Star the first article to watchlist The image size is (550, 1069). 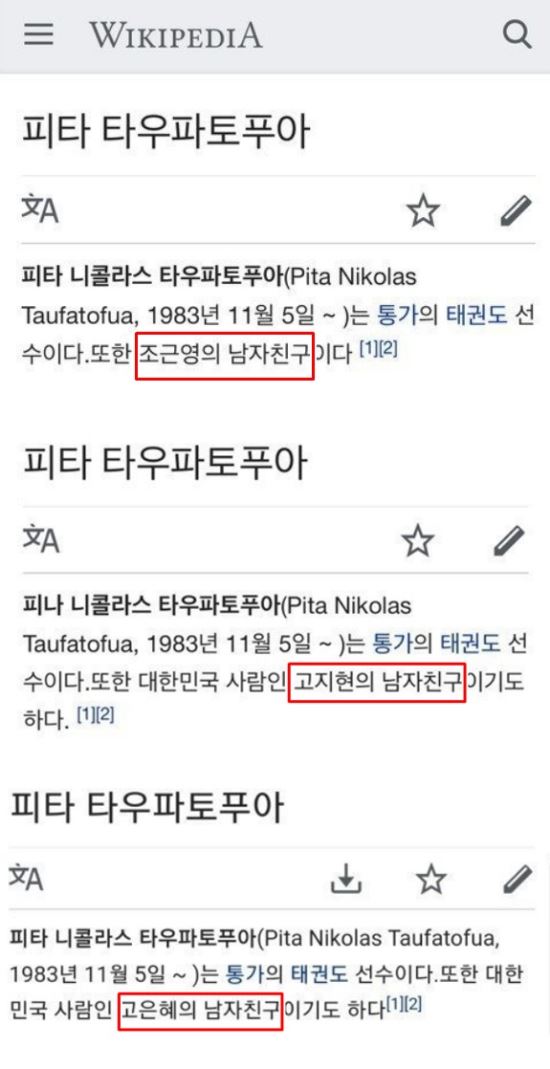coord(423,211)
